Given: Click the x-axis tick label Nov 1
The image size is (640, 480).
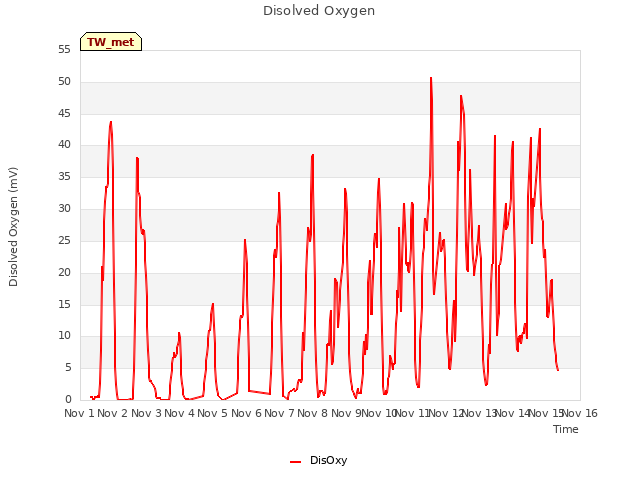Looking at the screenshot, I should coord(79,413).
